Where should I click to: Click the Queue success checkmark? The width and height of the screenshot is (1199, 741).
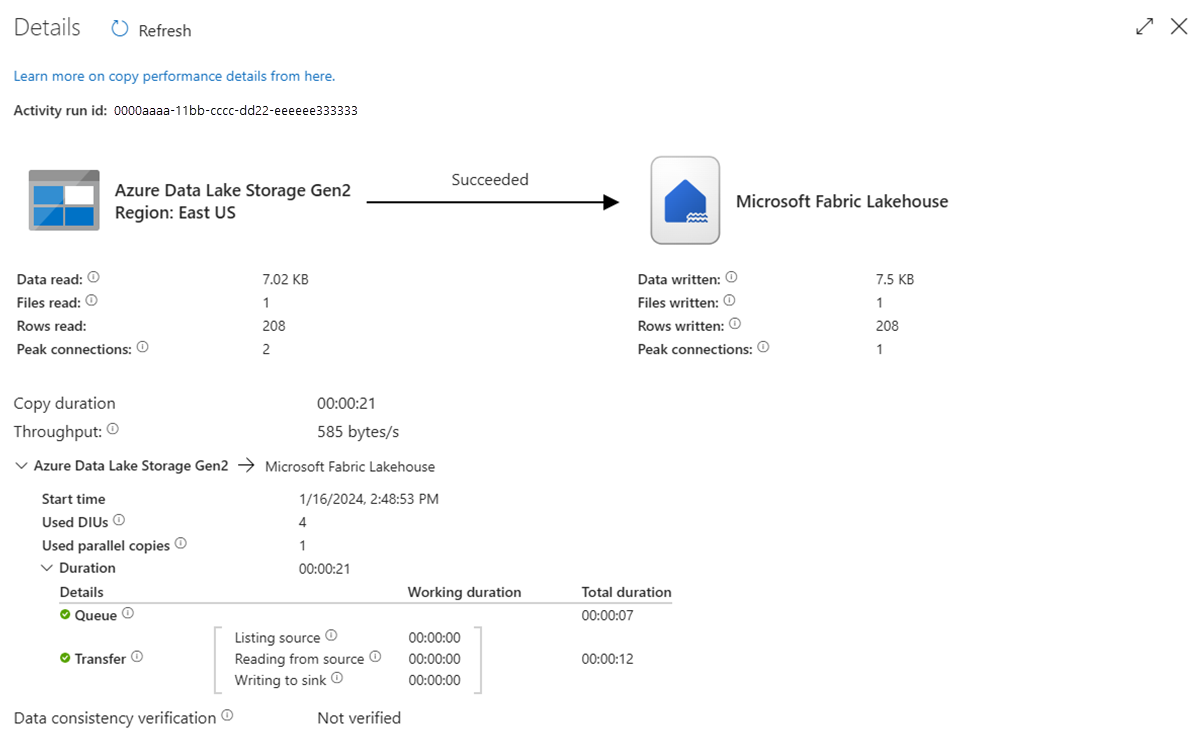coord(65,615)
